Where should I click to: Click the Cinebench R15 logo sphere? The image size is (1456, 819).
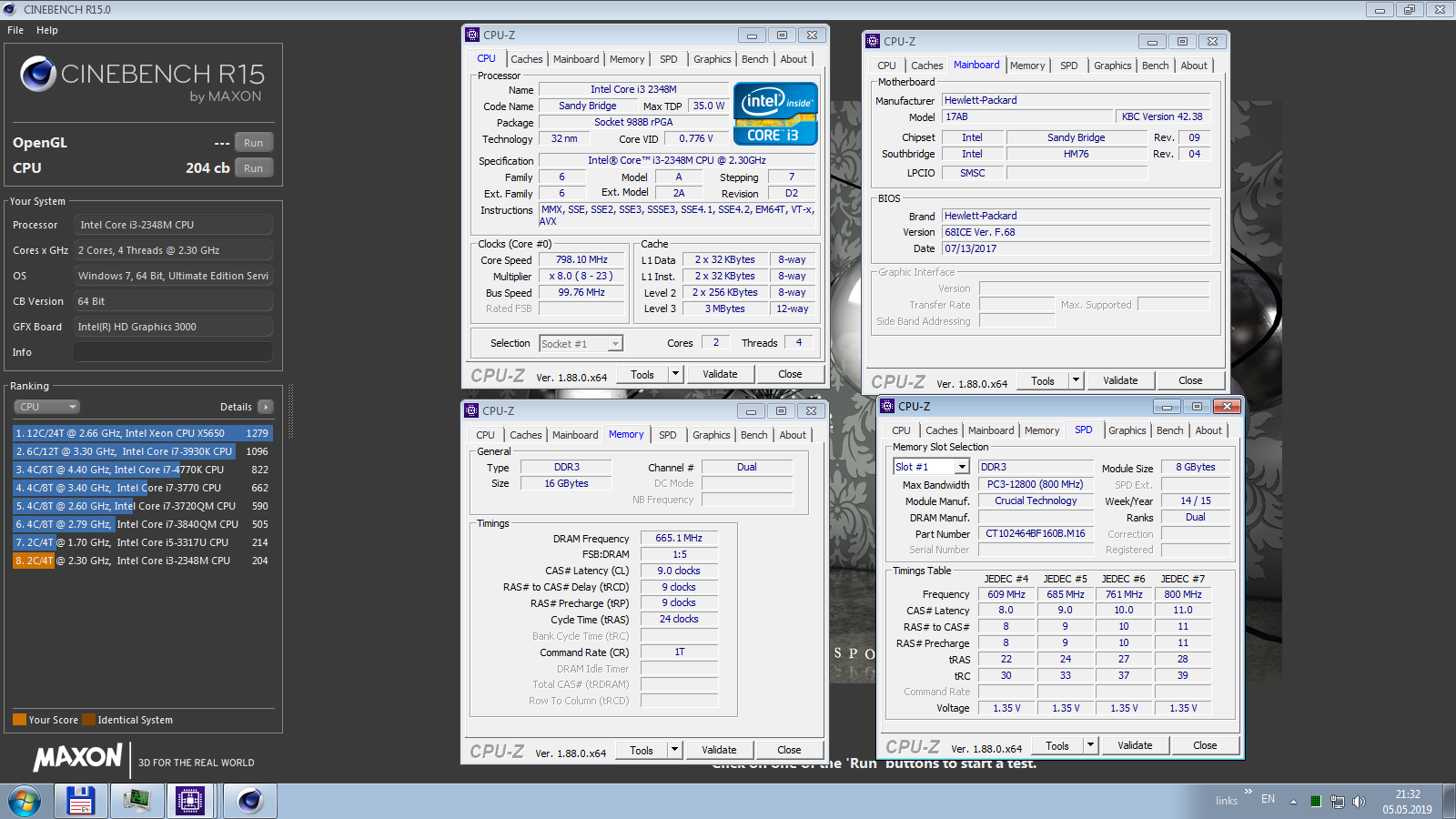click(x=38, y=74)
